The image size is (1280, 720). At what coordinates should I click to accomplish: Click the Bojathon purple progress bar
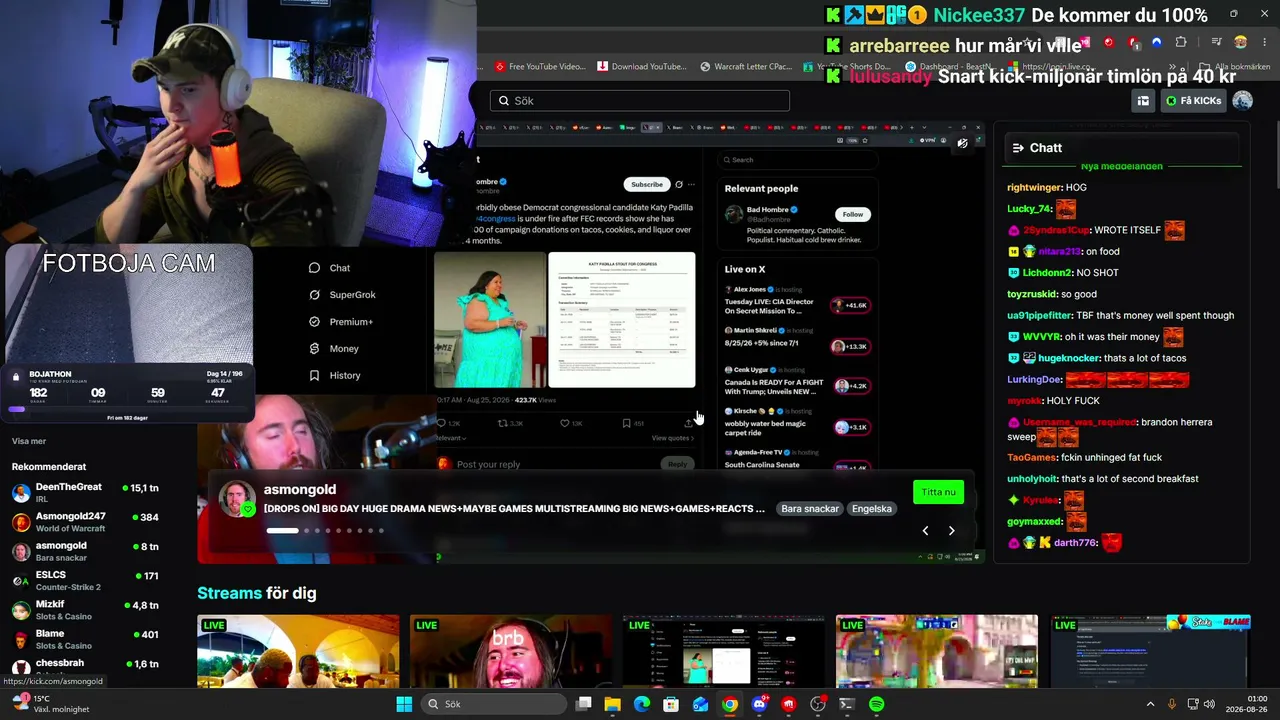(16, 408)
